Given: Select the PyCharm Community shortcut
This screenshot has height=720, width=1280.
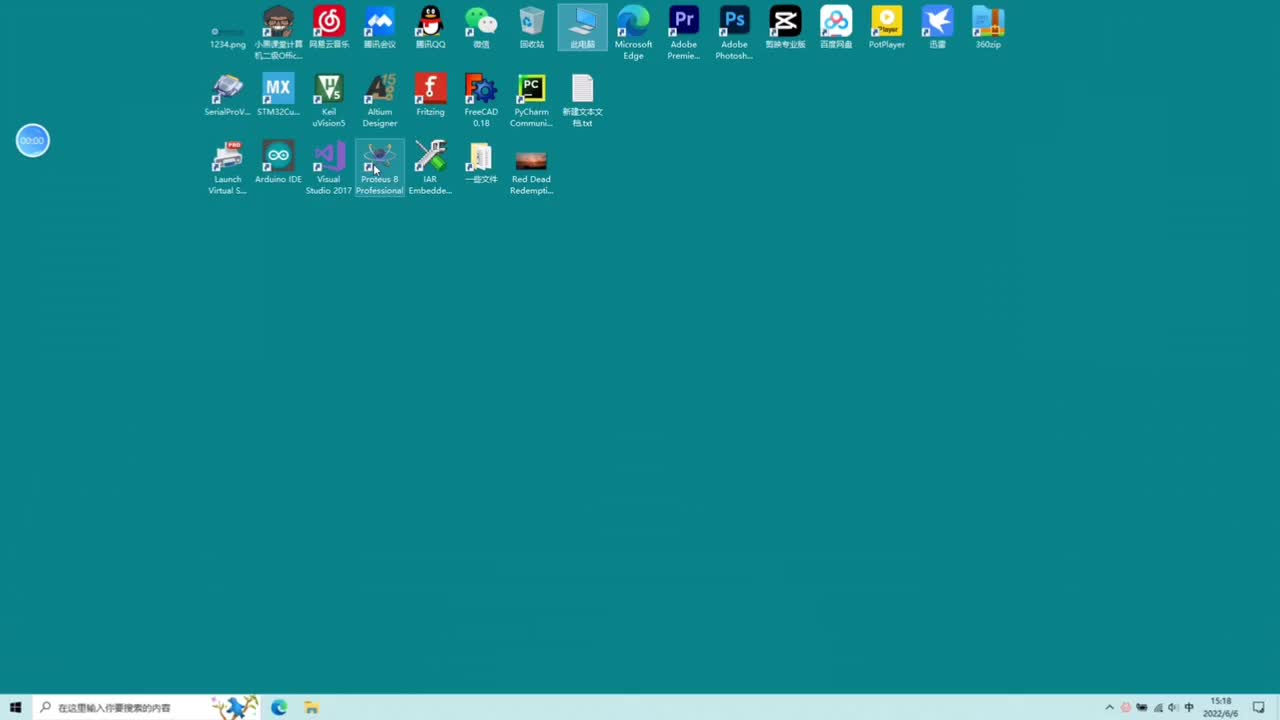Looking at the screenshot, I should [x=531, y=100].
